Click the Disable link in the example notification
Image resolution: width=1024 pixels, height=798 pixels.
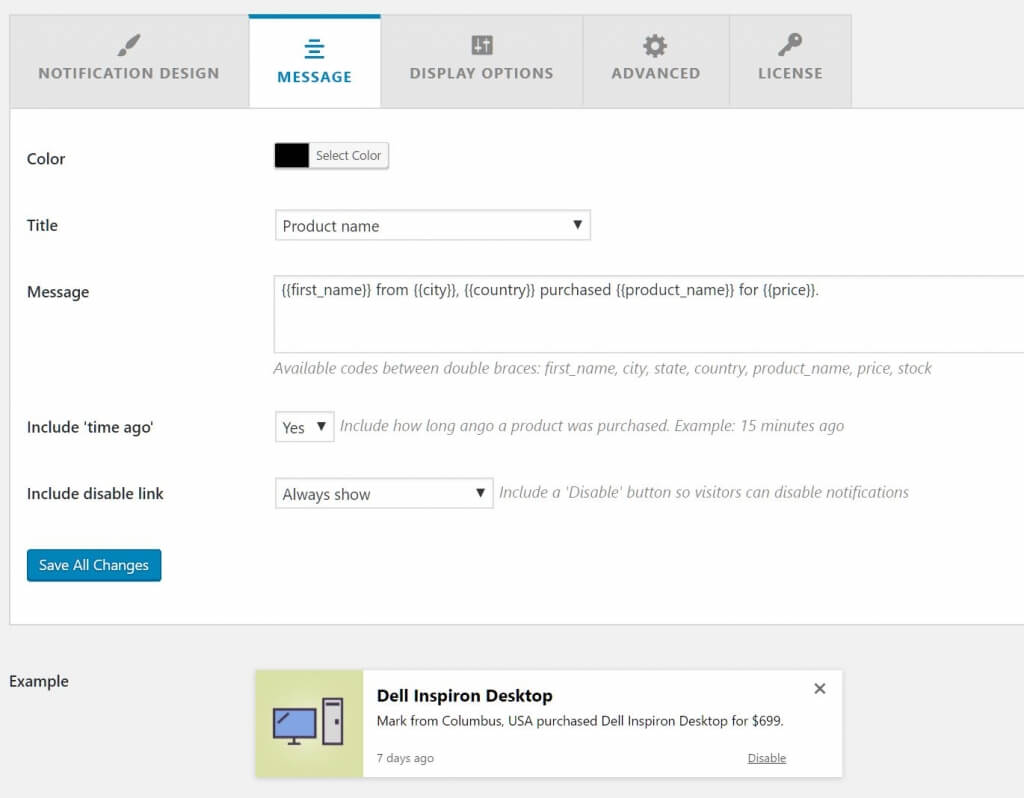click(x=766, y=758)
